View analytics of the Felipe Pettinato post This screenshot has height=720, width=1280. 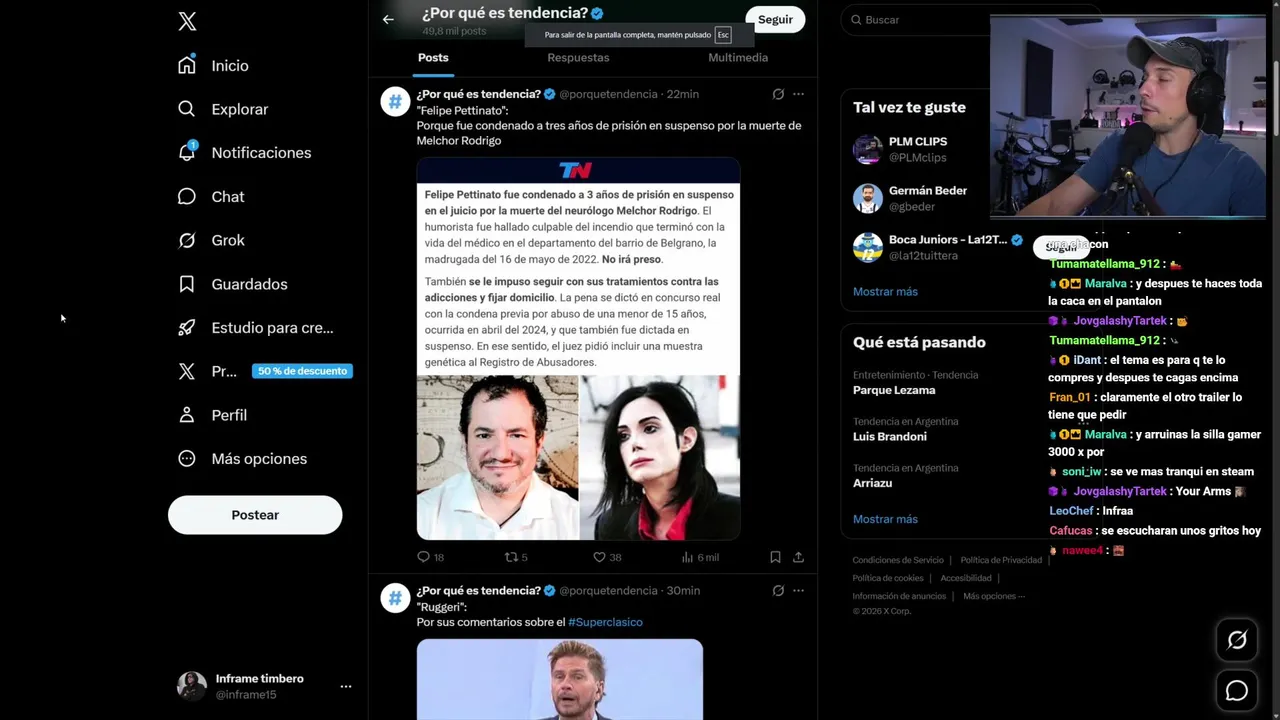(x=700, y=557)
